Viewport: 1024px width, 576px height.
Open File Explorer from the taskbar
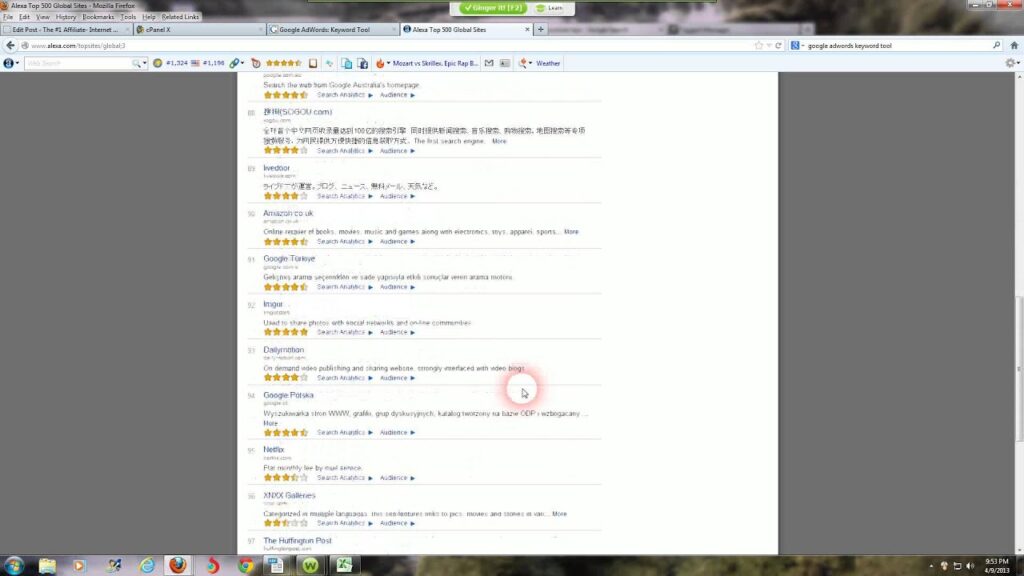coord(47,566)
